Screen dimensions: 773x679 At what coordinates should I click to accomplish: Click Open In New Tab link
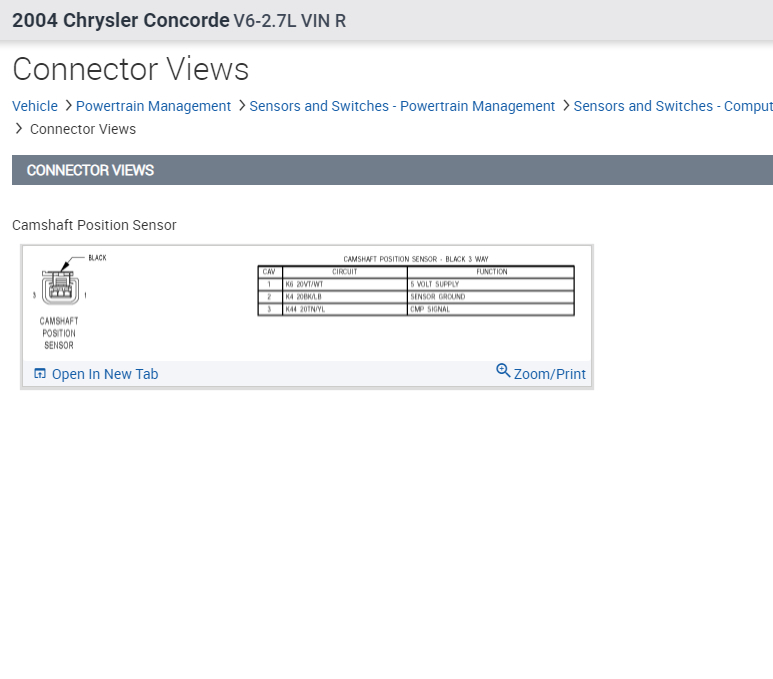[x=105, y=374]
